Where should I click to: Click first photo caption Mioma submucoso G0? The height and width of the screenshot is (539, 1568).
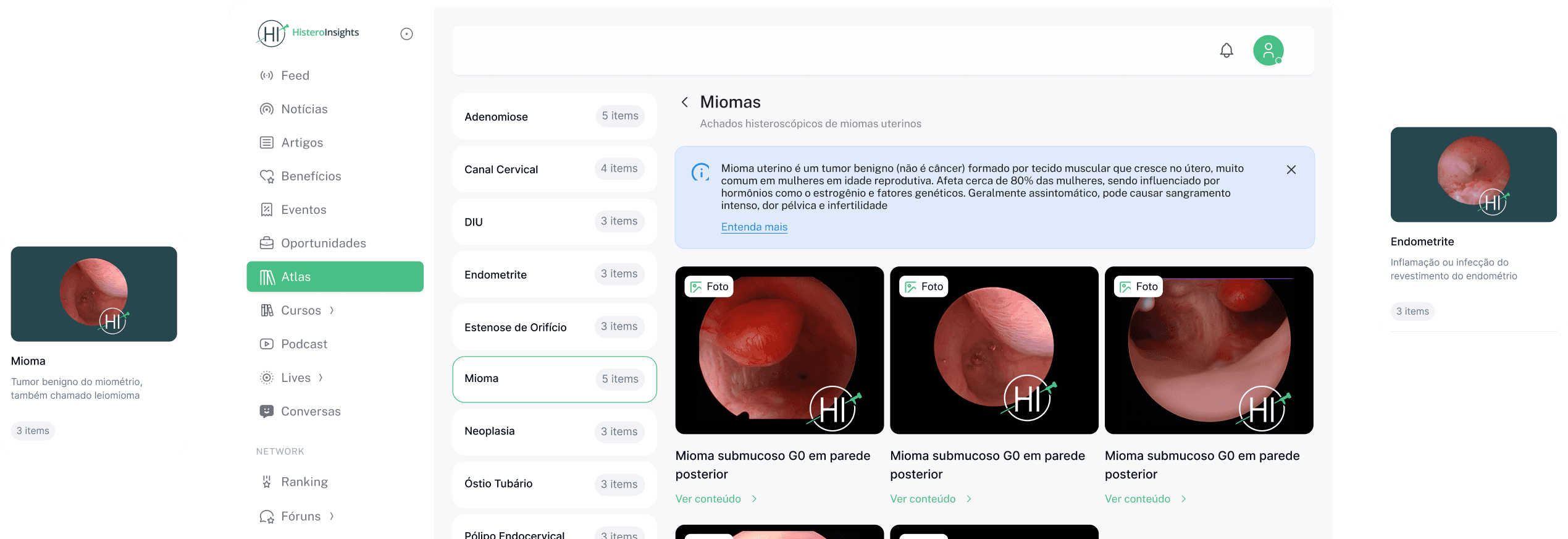[x=773, y=465]
